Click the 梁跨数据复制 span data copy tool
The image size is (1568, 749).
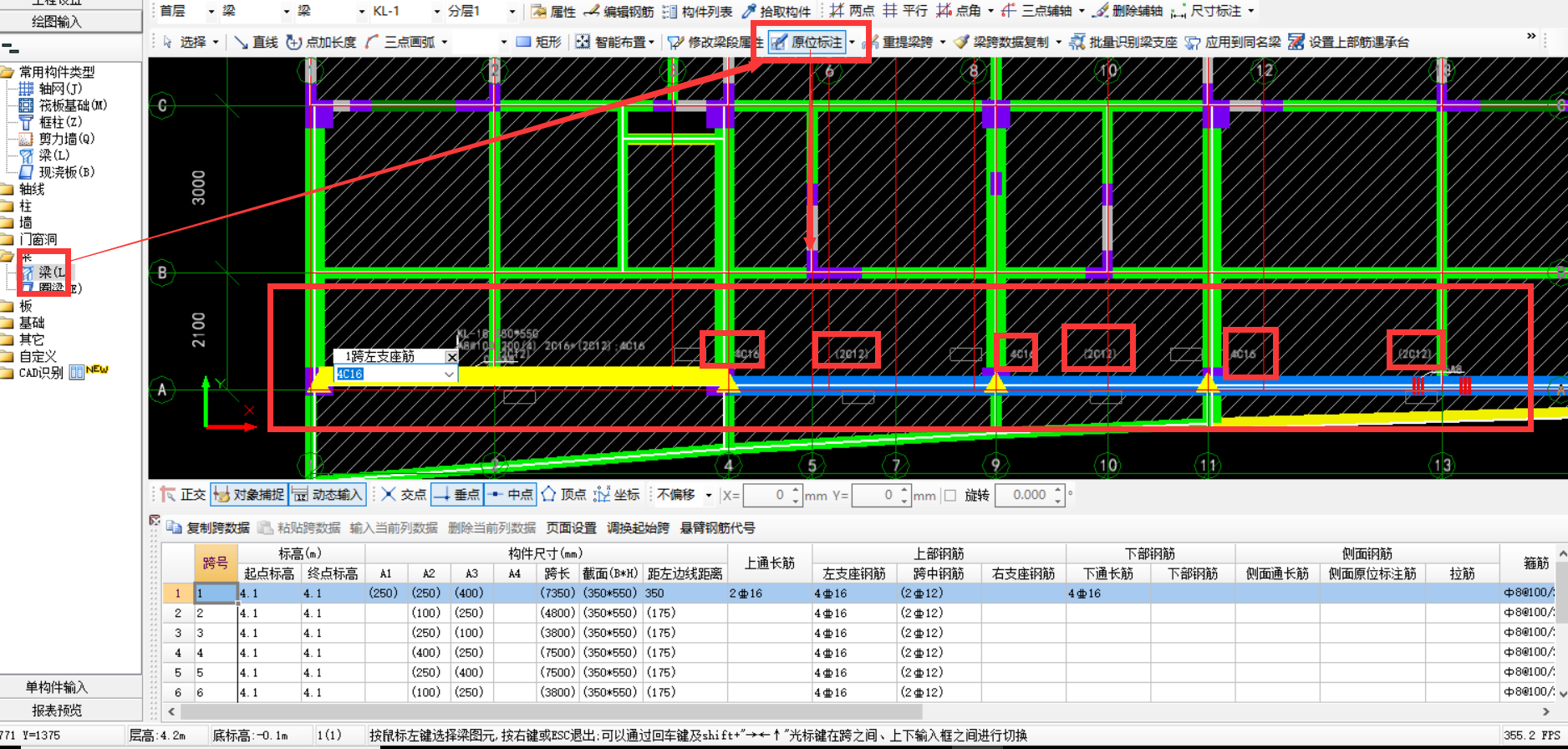pos(1001,42)
